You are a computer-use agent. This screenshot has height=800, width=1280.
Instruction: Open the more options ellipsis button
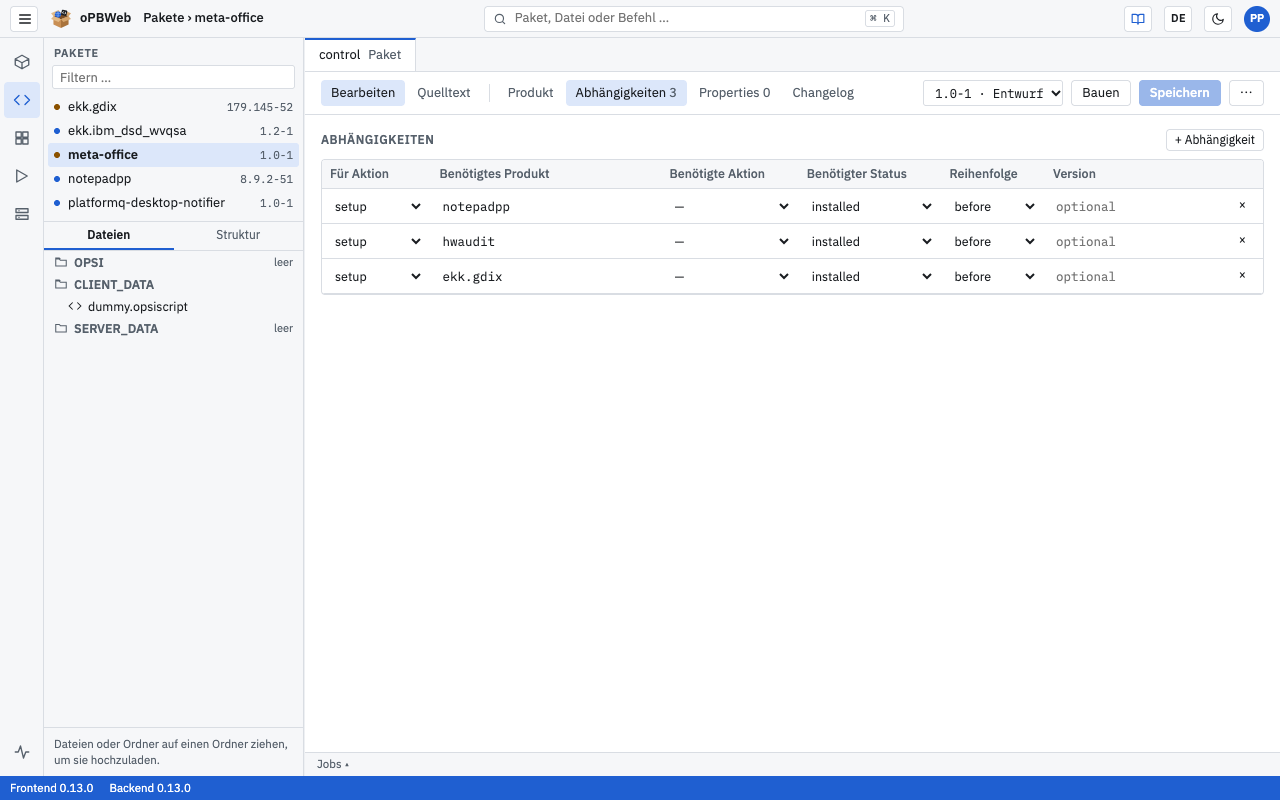click(x=1246, y=93)
